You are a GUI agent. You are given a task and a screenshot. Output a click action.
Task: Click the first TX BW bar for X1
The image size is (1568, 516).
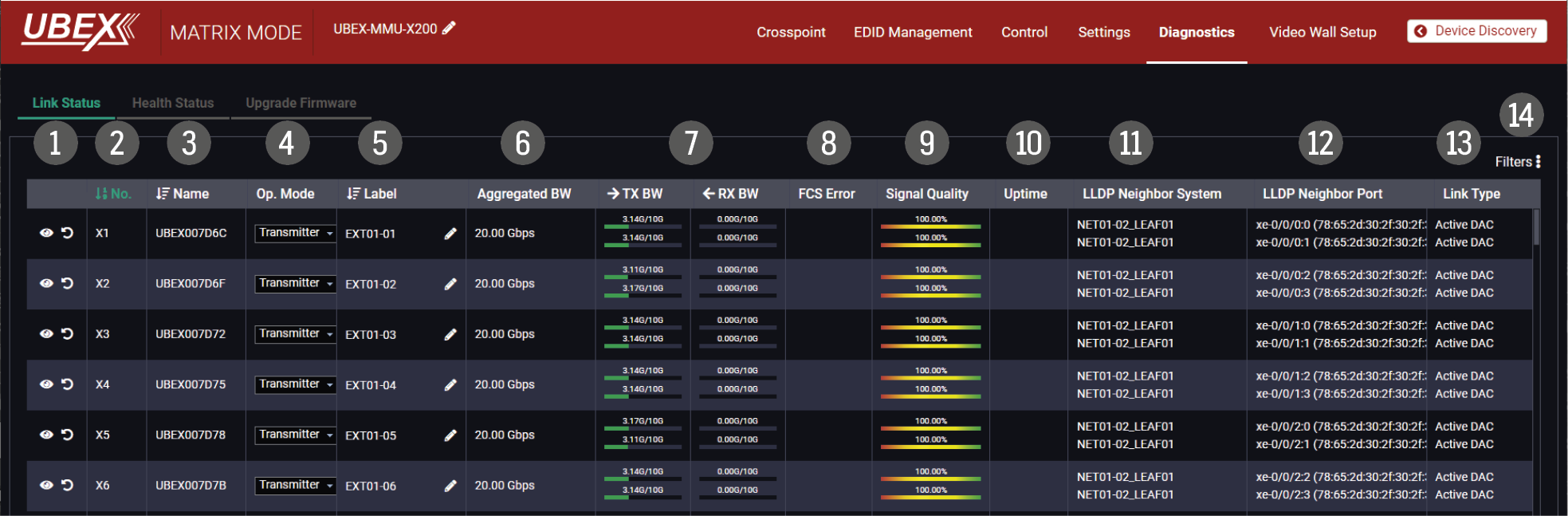point(643,227)
